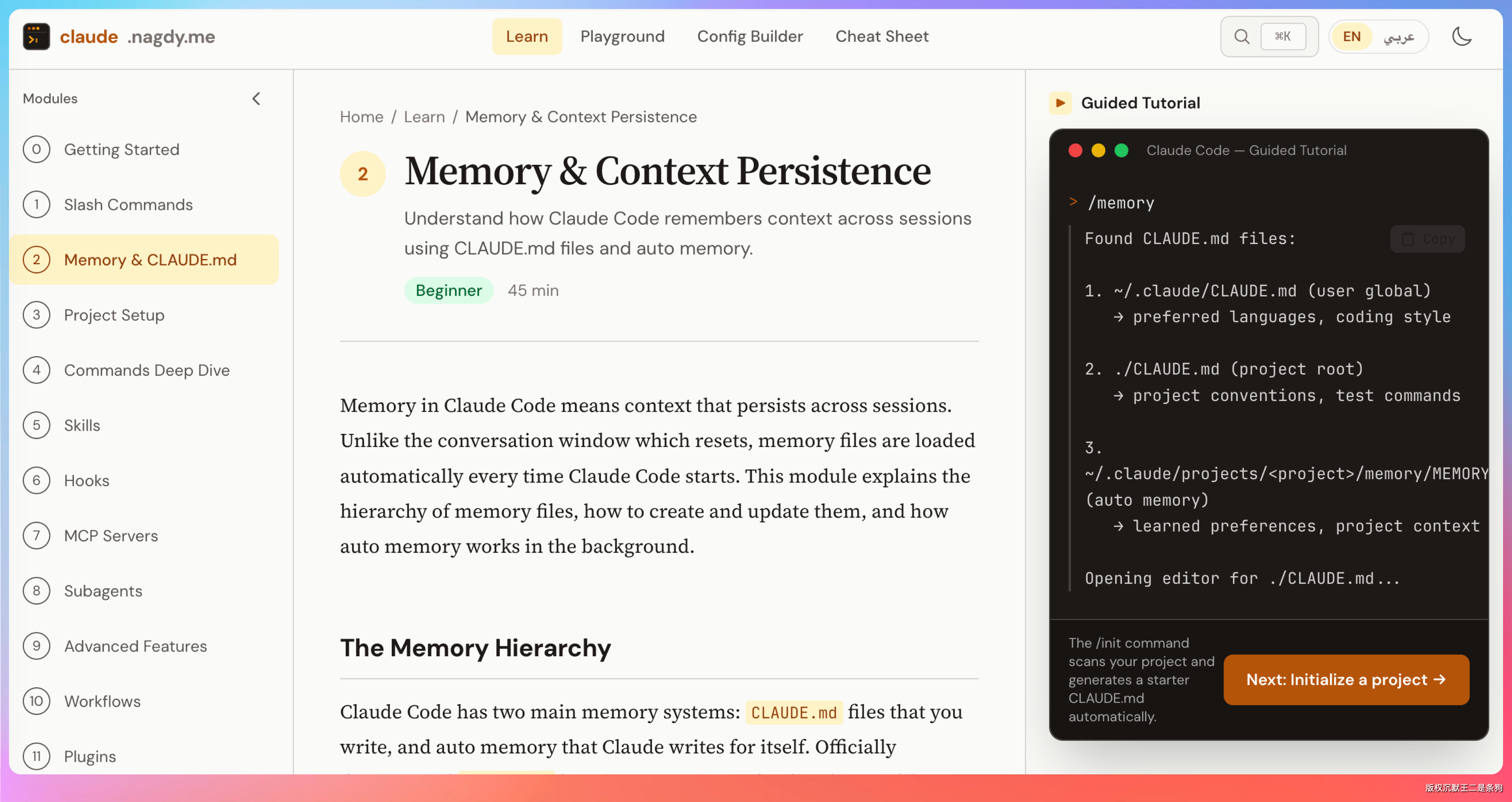
Task: Click the claude terminal logo icon
Action: 36,36
